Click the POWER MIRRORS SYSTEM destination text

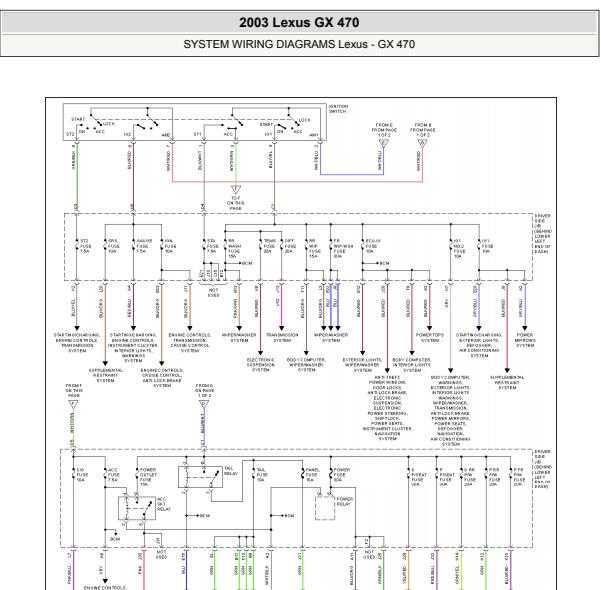(x=525, y=340)
